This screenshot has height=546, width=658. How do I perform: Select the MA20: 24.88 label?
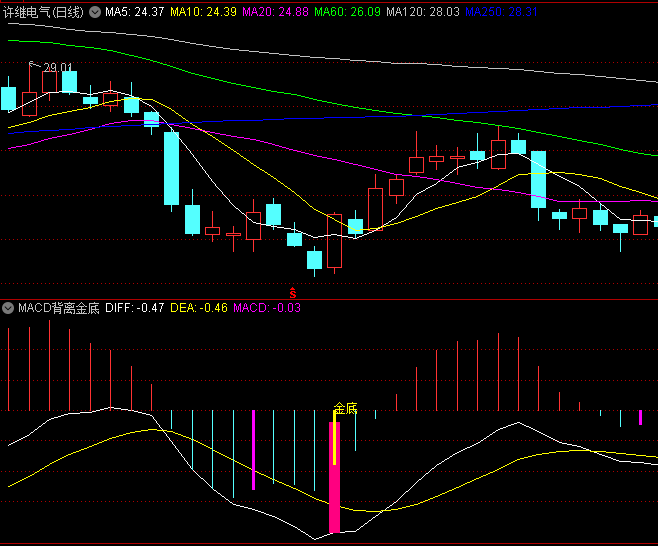[x=275, y=12]
